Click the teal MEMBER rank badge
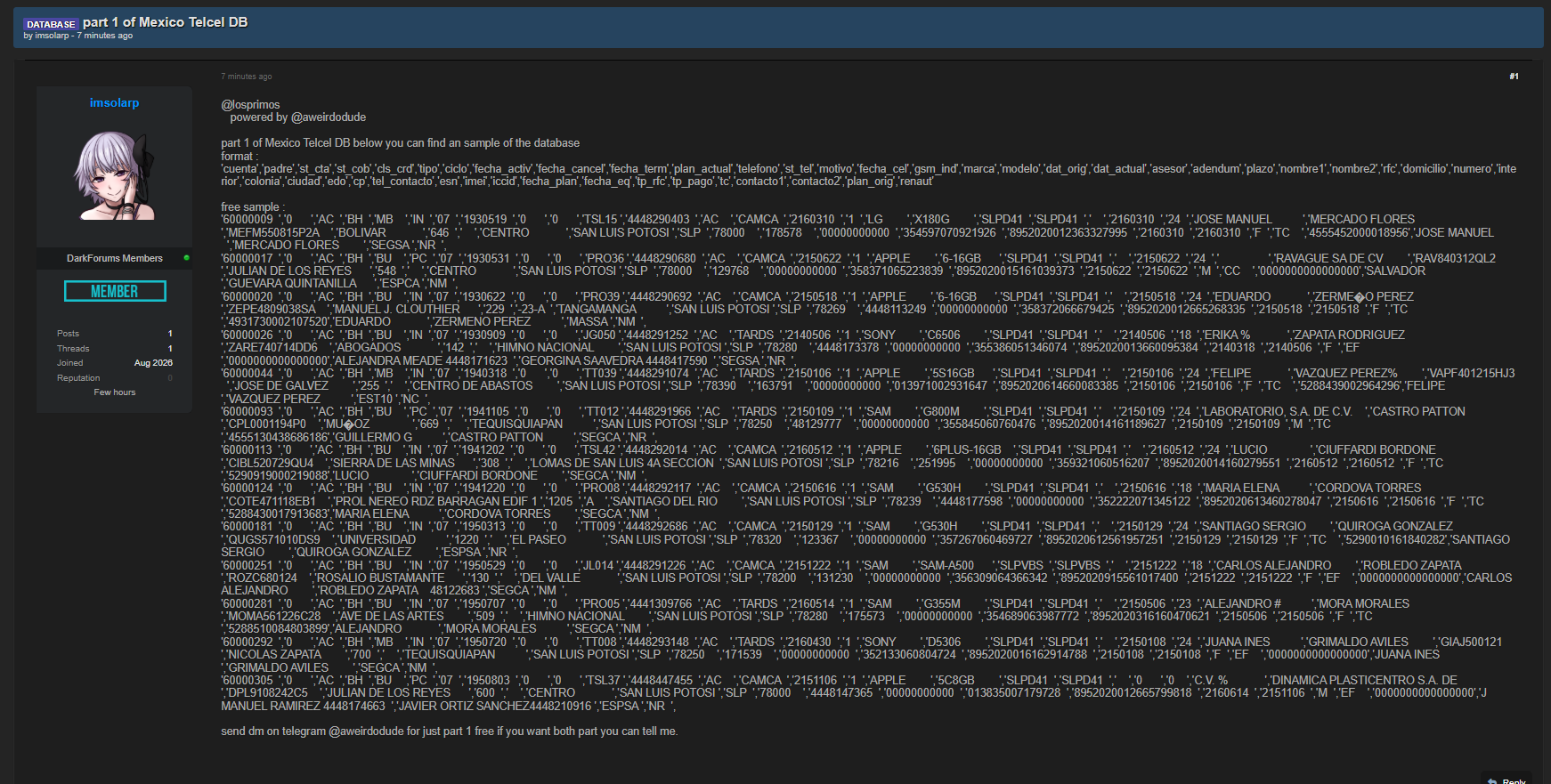 [x=115, y=291]
